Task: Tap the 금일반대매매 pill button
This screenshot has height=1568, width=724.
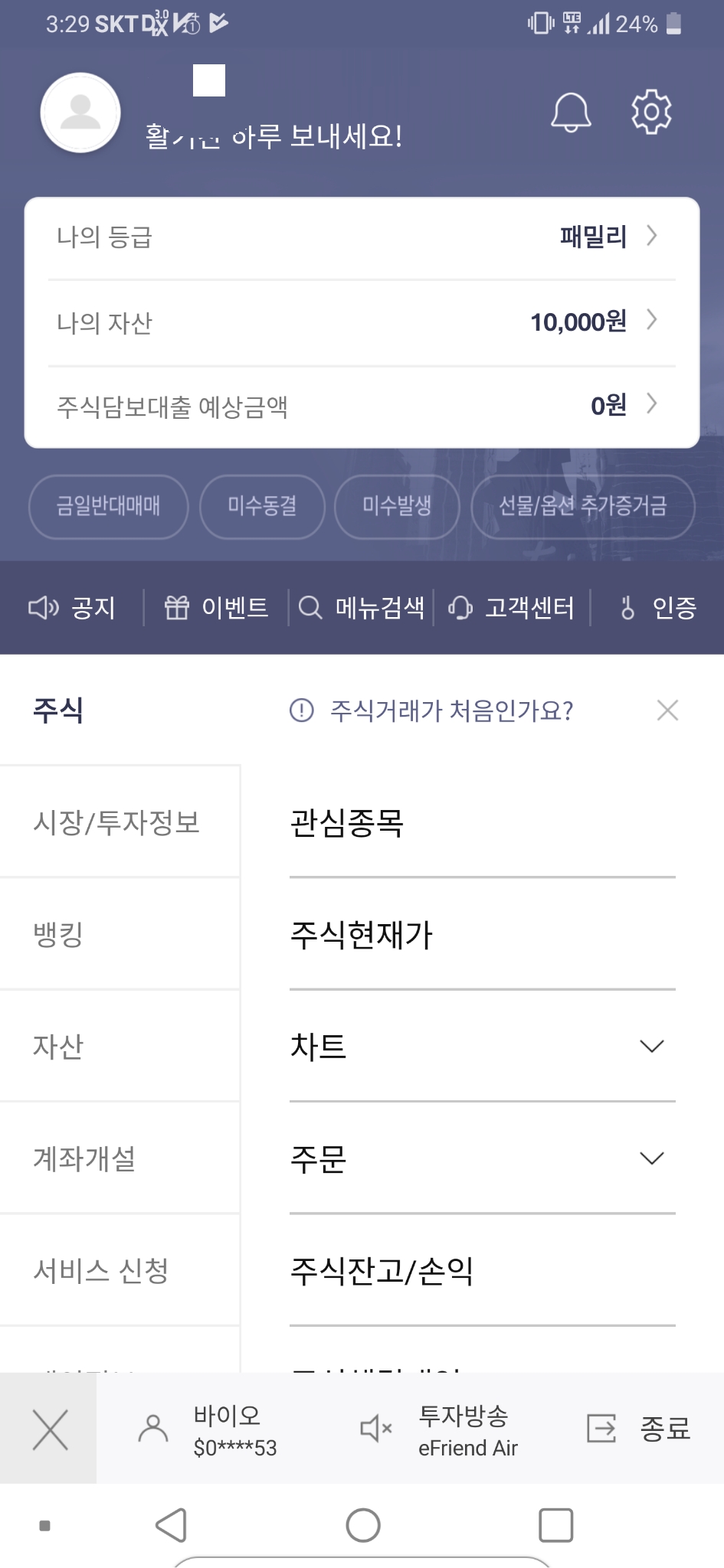Action: 108,506
